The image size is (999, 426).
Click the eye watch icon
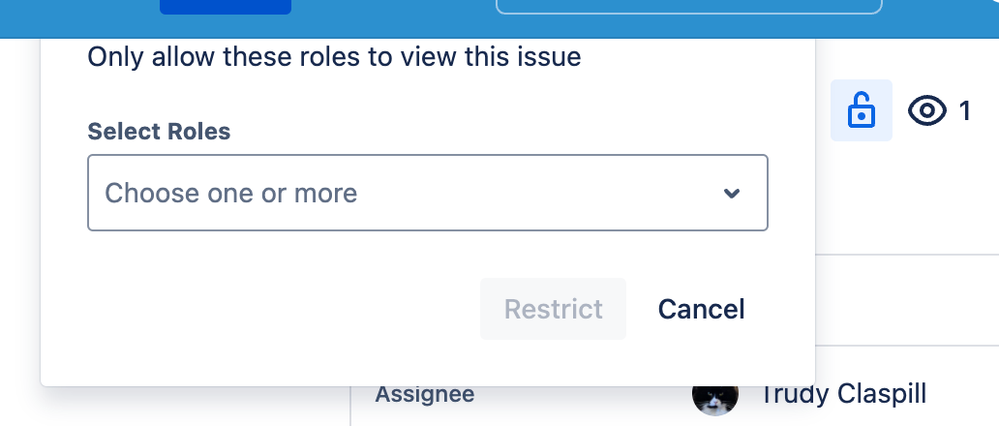[927, 111]
